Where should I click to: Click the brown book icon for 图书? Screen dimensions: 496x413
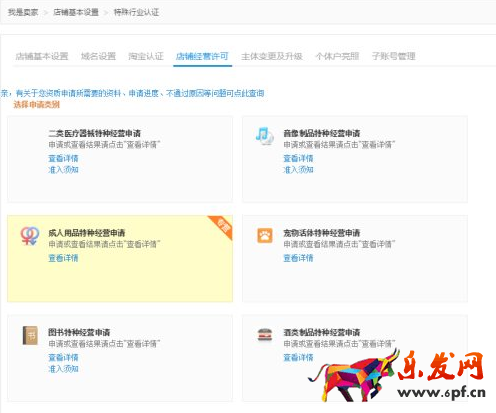[30, 335]
